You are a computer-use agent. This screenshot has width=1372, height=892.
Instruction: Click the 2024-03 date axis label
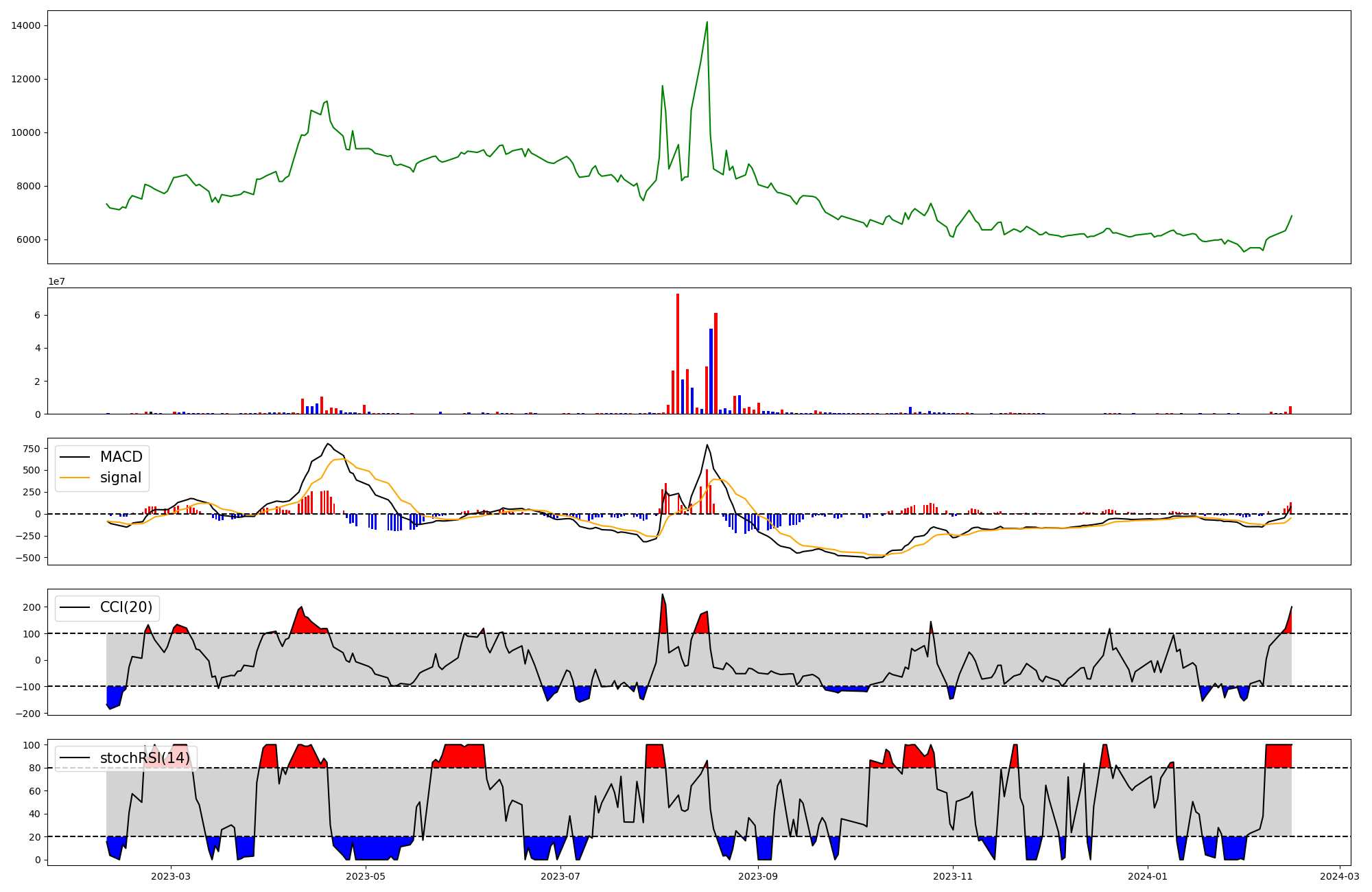(x=1340, y=876)
